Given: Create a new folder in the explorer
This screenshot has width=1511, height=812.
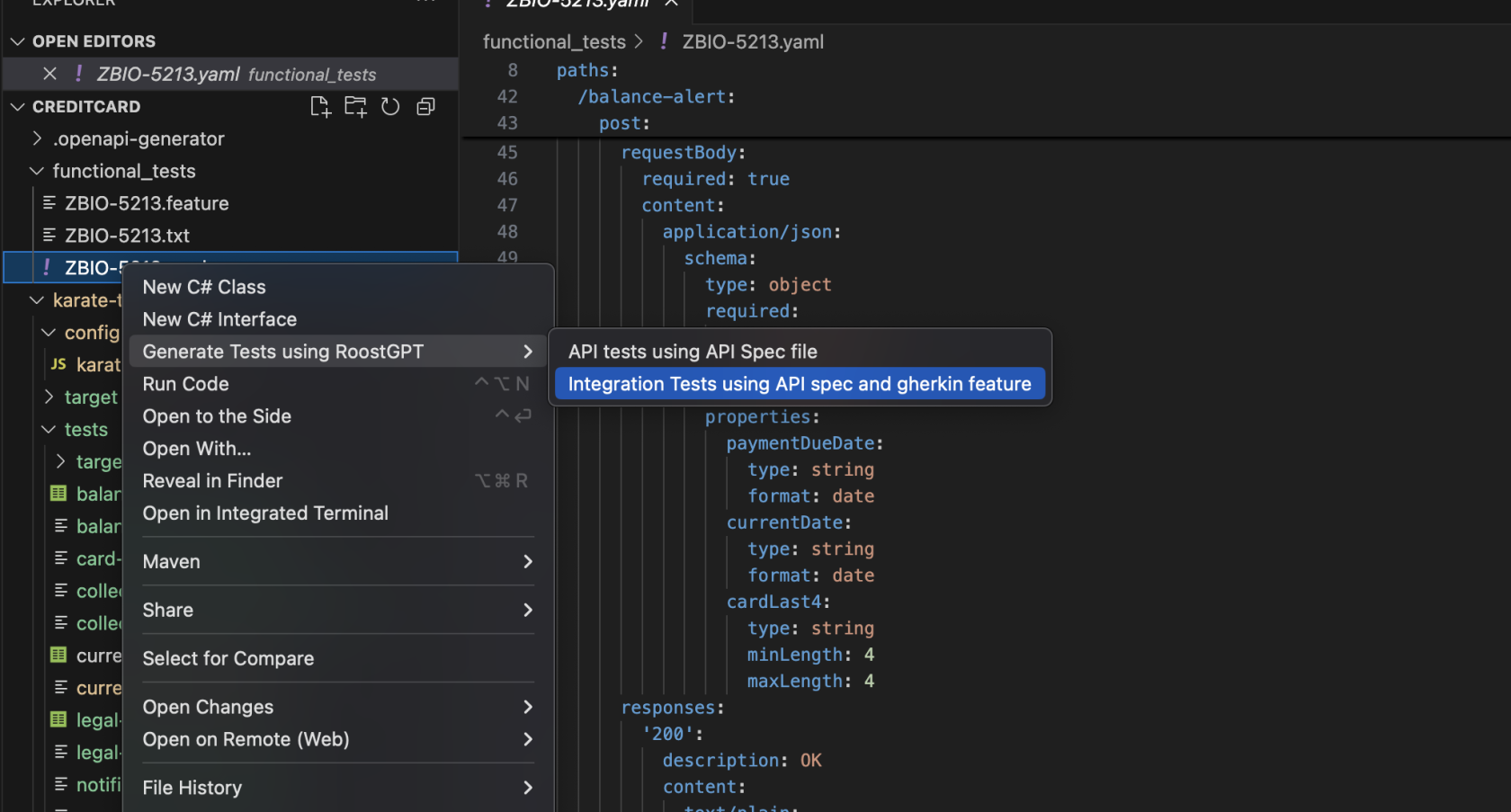Looking at the screenshot, I should click(355, 106).
